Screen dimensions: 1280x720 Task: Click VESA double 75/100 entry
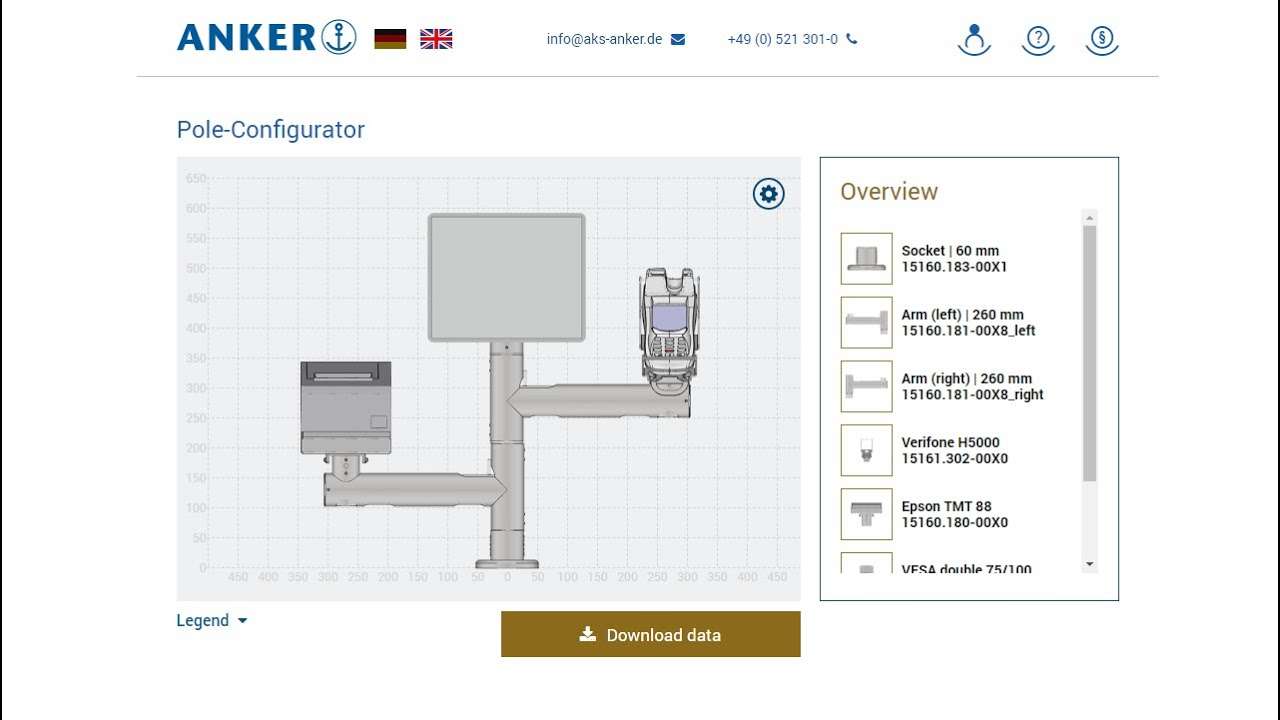pyautogui.click(x=966, y=569)
